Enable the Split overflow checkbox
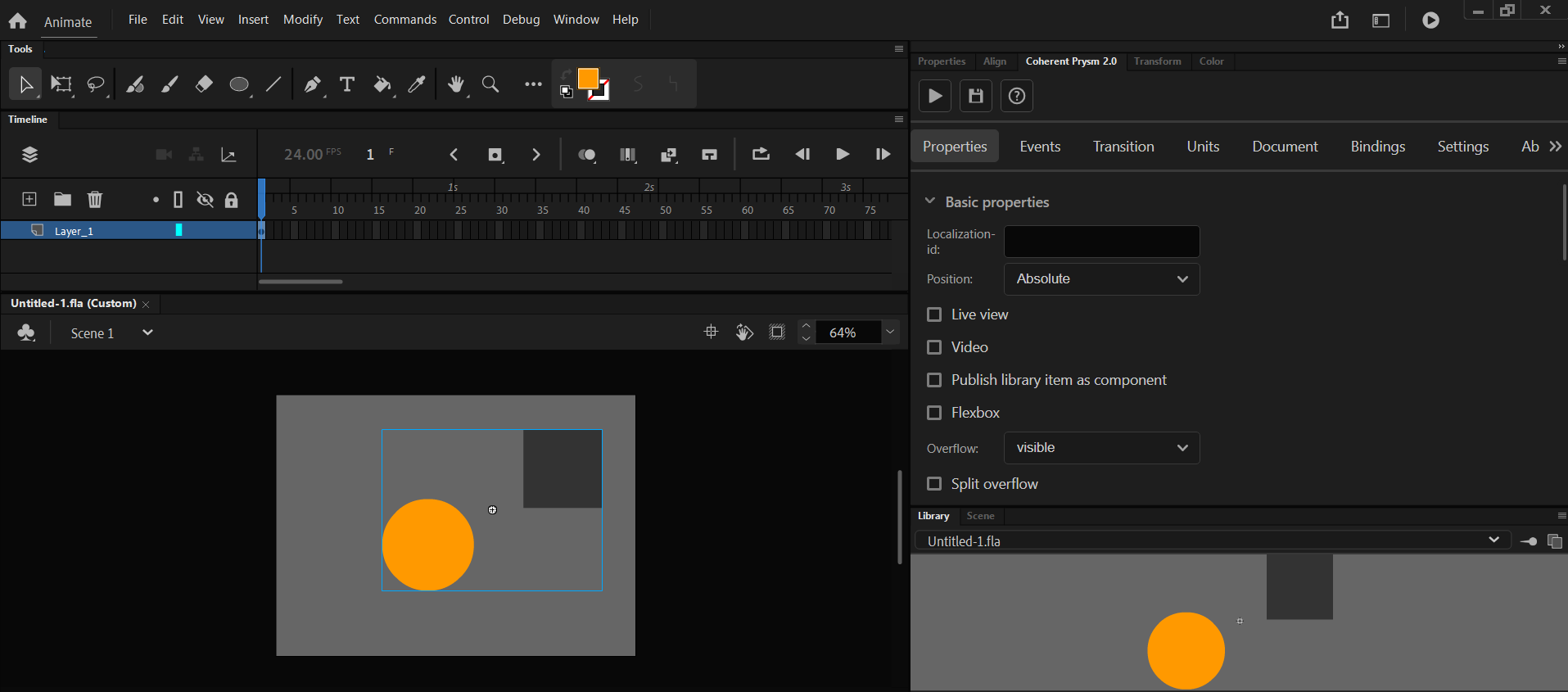The width and height of the screenshot is (1568, 692). point(934,484)
